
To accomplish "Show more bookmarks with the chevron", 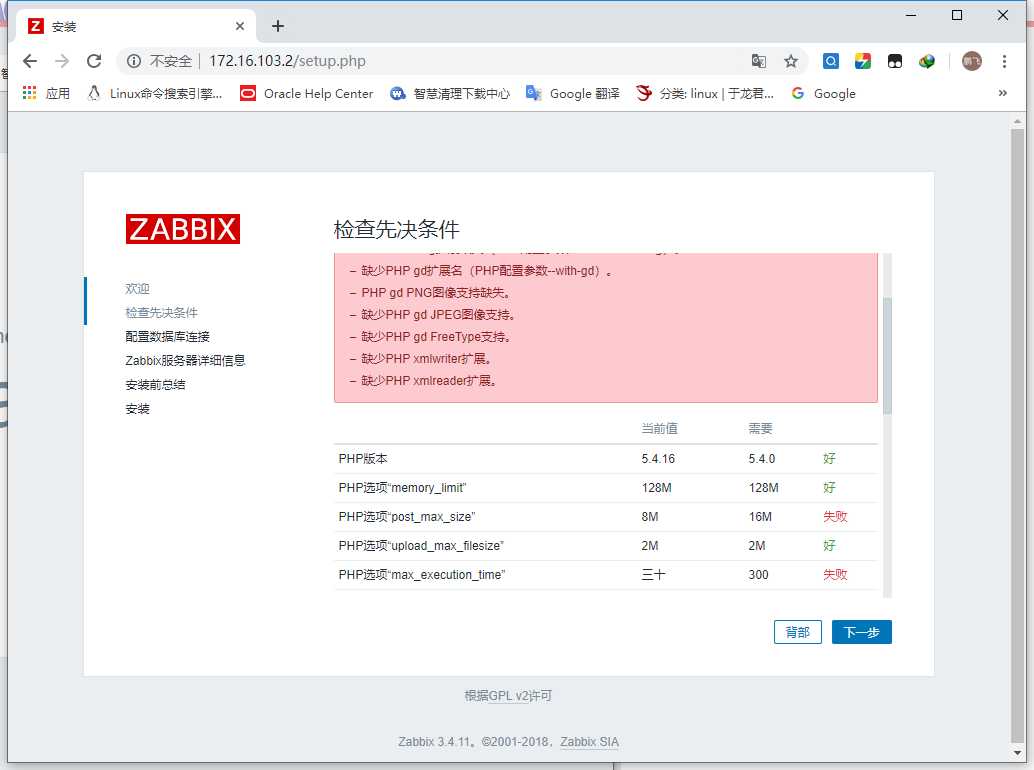I will (x=1002, y=93).
